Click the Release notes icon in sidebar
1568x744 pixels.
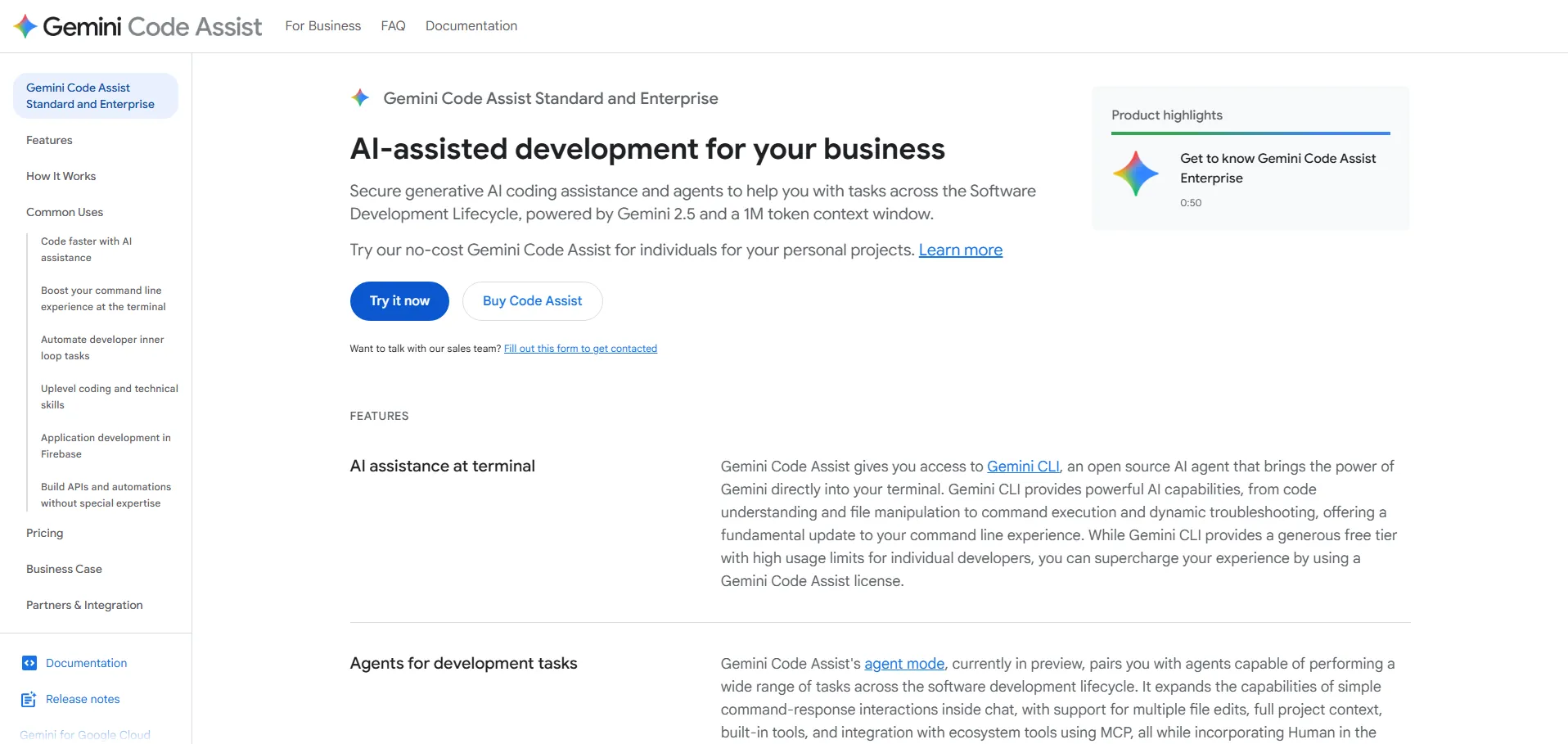[29, 699]
